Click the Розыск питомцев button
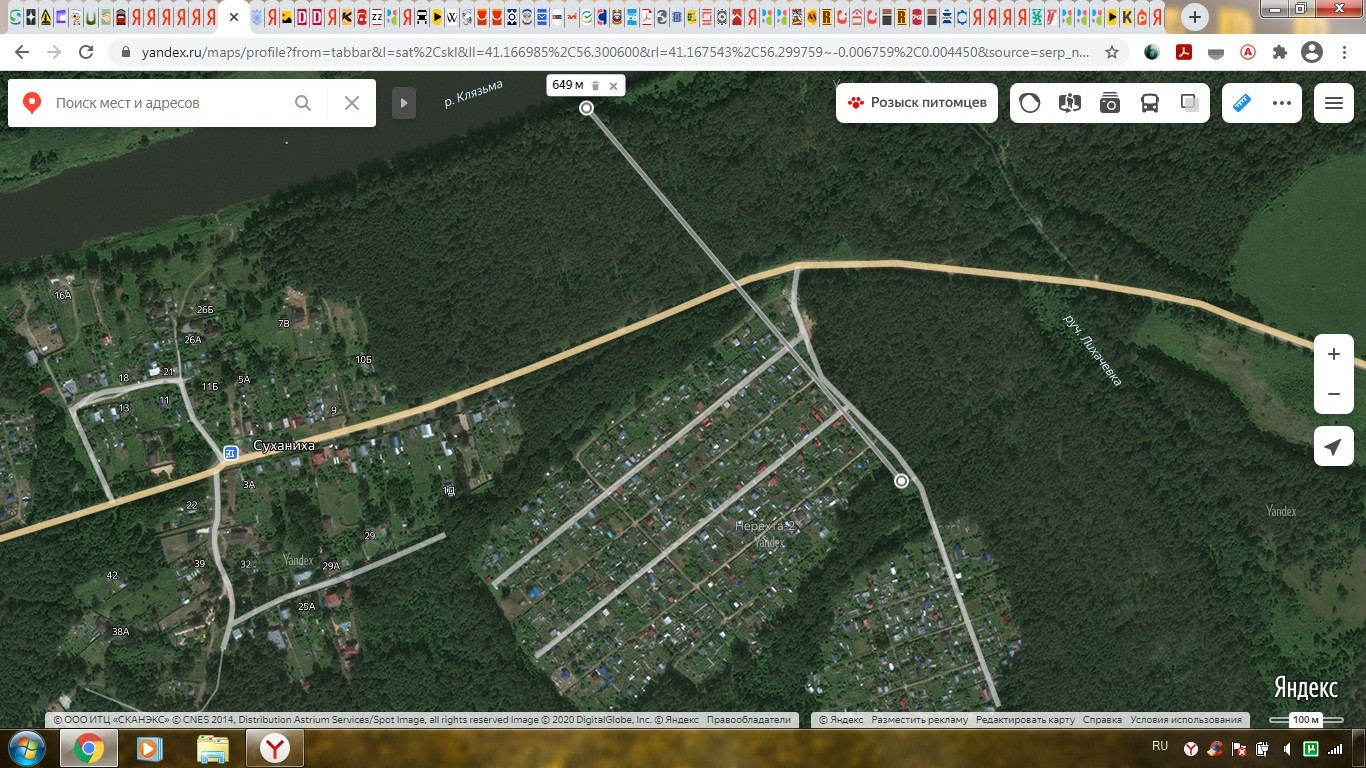Image resolution: width=1366 pixels, height=768 pixels. click(917, 103)
